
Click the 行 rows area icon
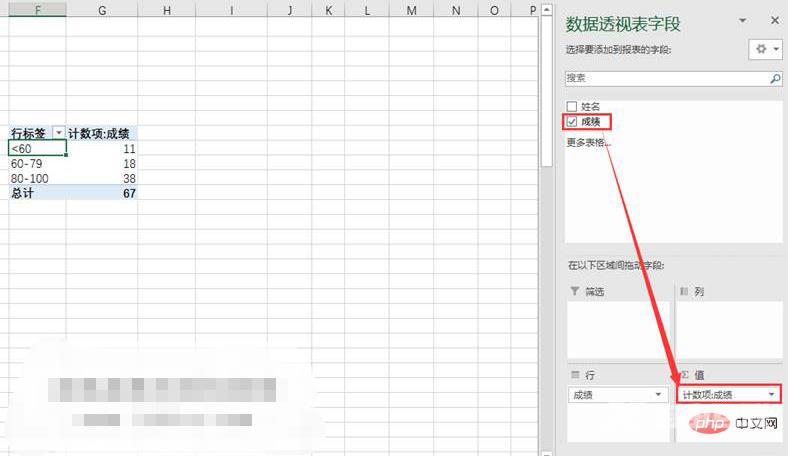click(574, 374)
